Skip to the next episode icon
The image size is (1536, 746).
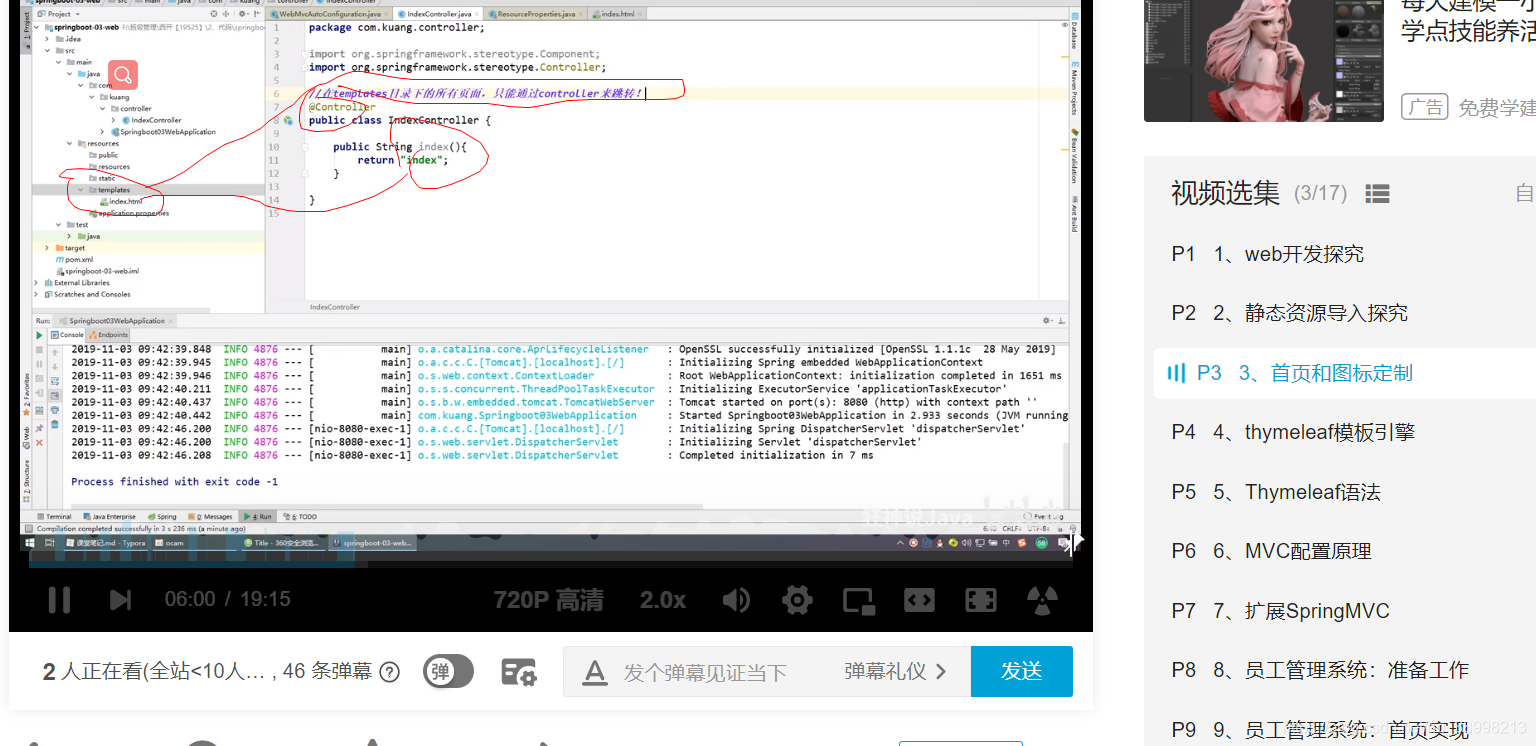coord(119,599)
